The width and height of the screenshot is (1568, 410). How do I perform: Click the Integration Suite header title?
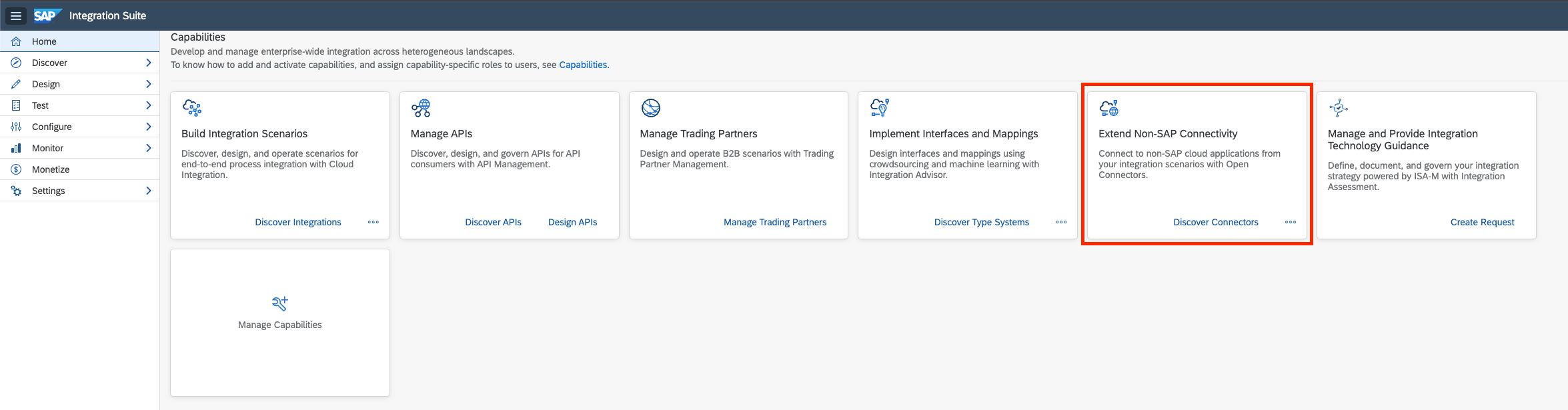click(x=107, y=15)
